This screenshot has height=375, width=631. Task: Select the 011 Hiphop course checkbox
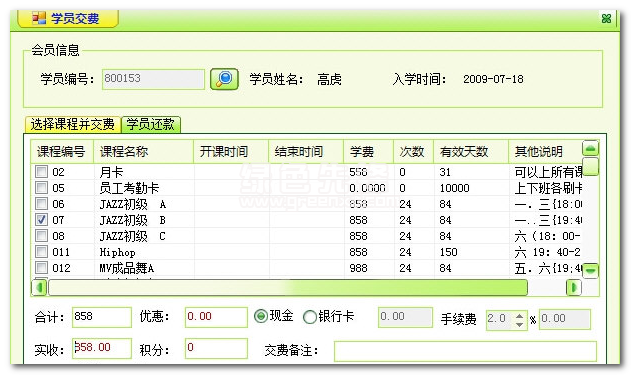click(41, 251)
